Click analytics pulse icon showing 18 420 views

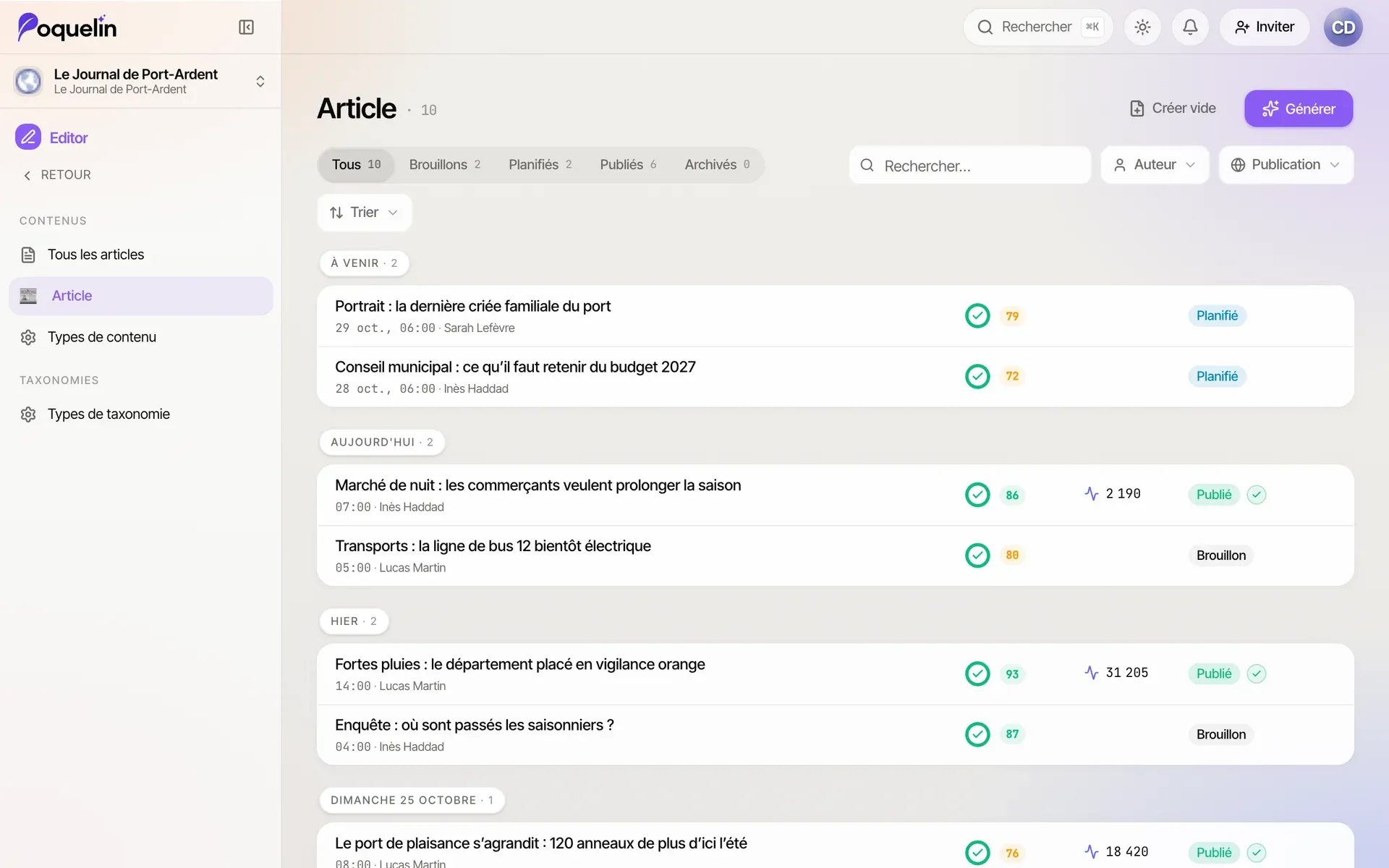point(1092,851)
